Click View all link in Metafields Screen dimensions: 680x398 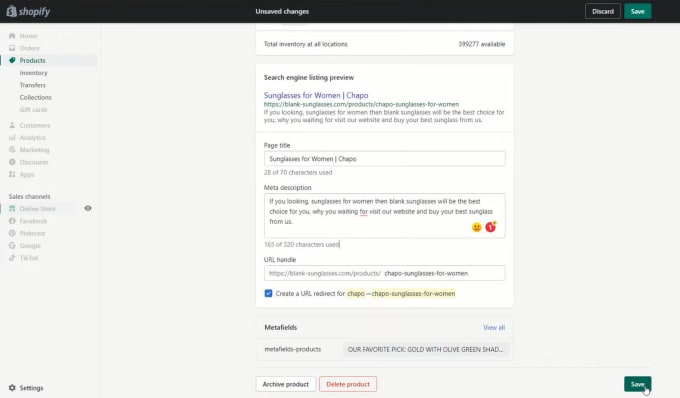(x=494, y=327)
